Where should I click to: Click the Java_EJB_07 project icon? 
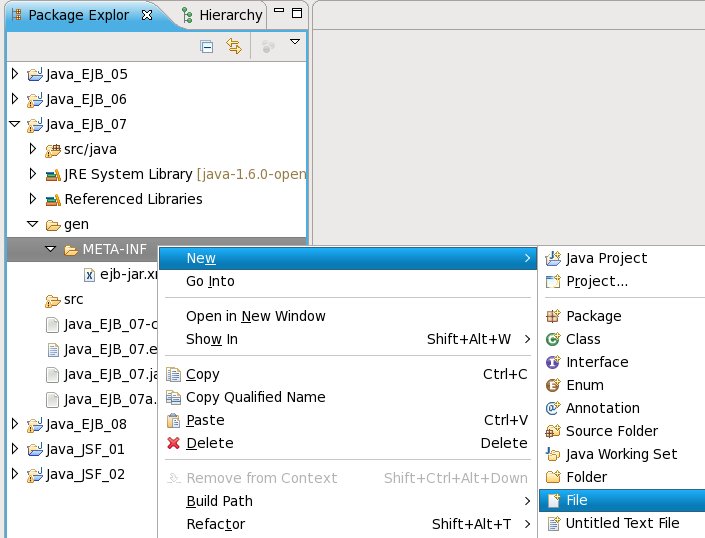tap(35, 124)
